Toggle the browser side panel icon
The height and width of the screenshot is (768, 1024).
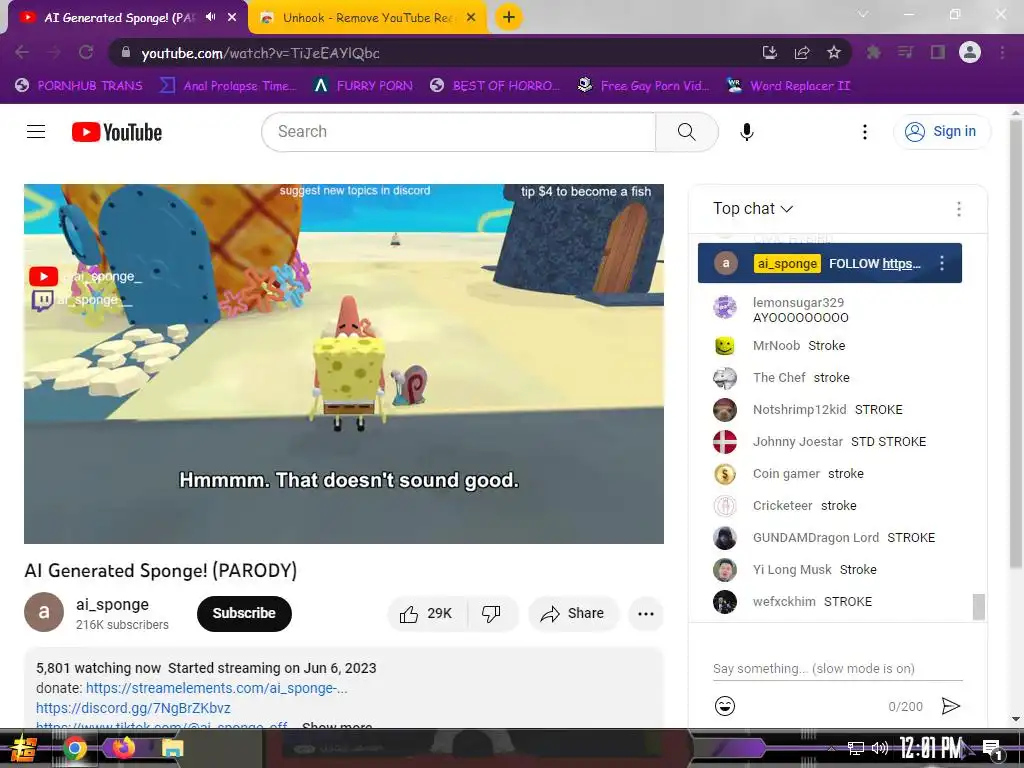click(938, 52)
